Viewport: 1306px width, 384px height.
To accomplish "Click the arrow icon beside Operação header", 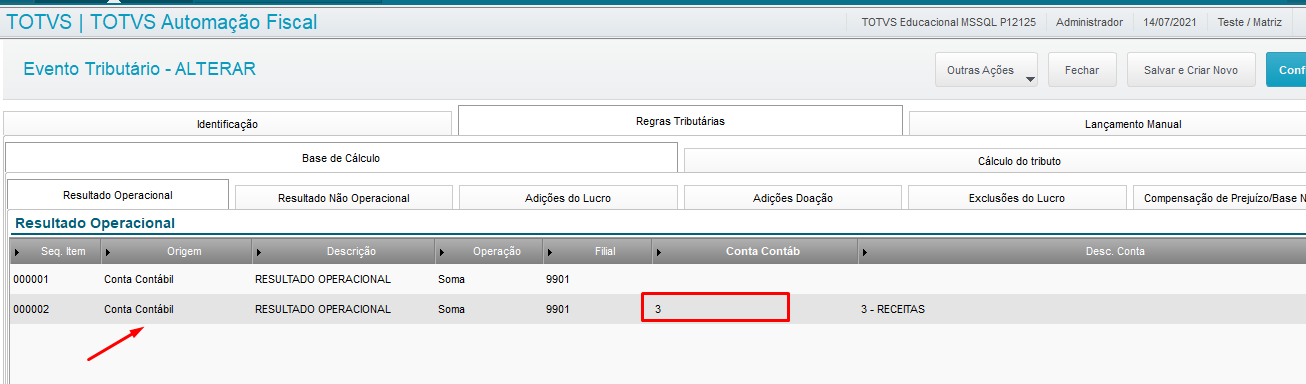I will click(443, 252).
